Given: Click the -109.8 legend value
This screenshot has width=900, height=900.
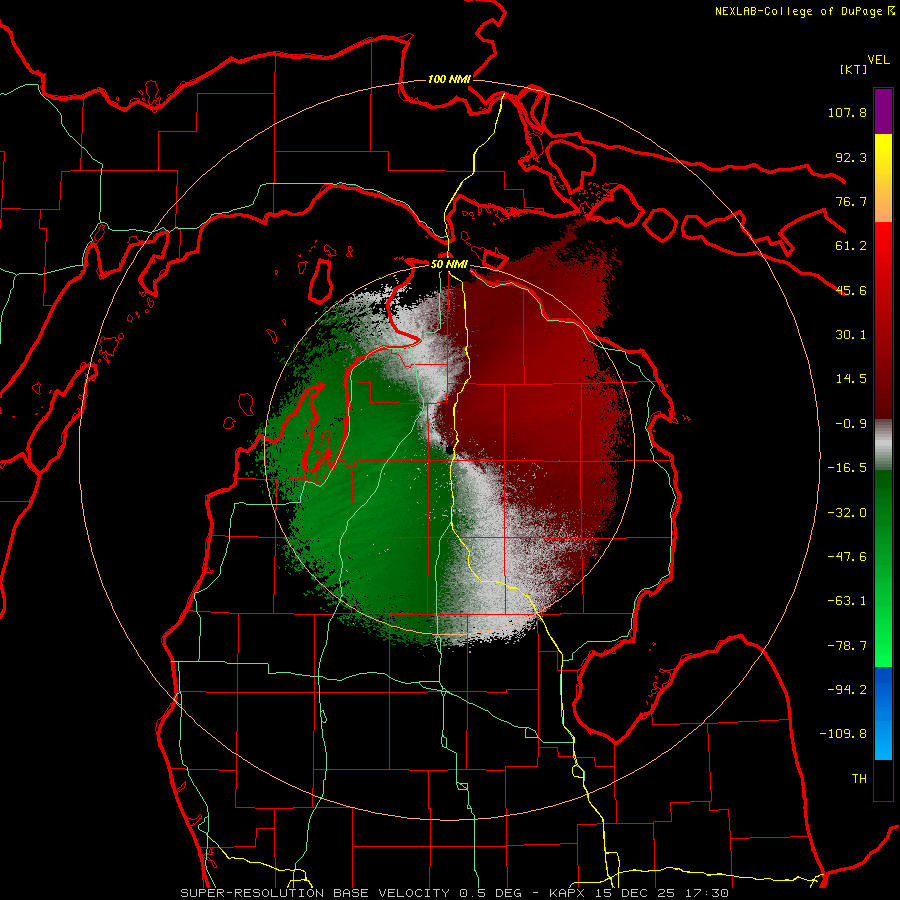Looking at the screenshot, I should 843,734.
